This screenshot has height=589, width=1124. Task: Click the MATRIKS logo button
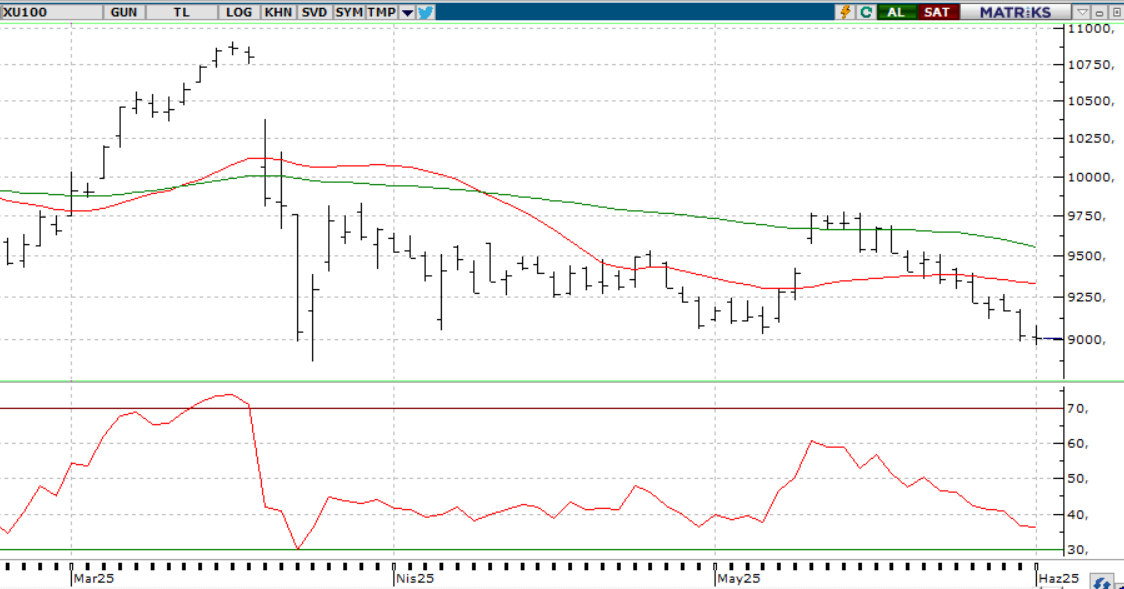(1015, 12)
